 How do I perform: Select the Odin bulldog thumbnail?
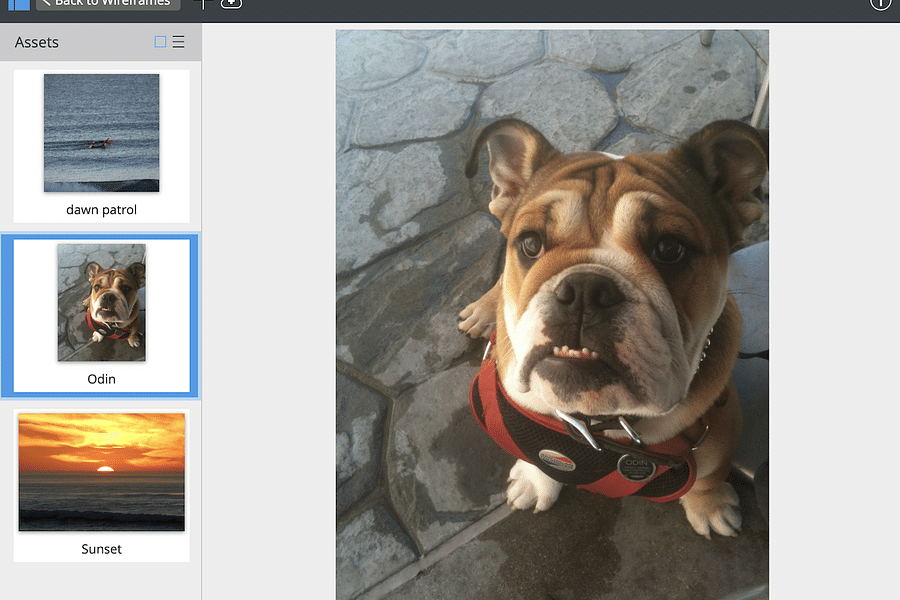pos(101,302)
